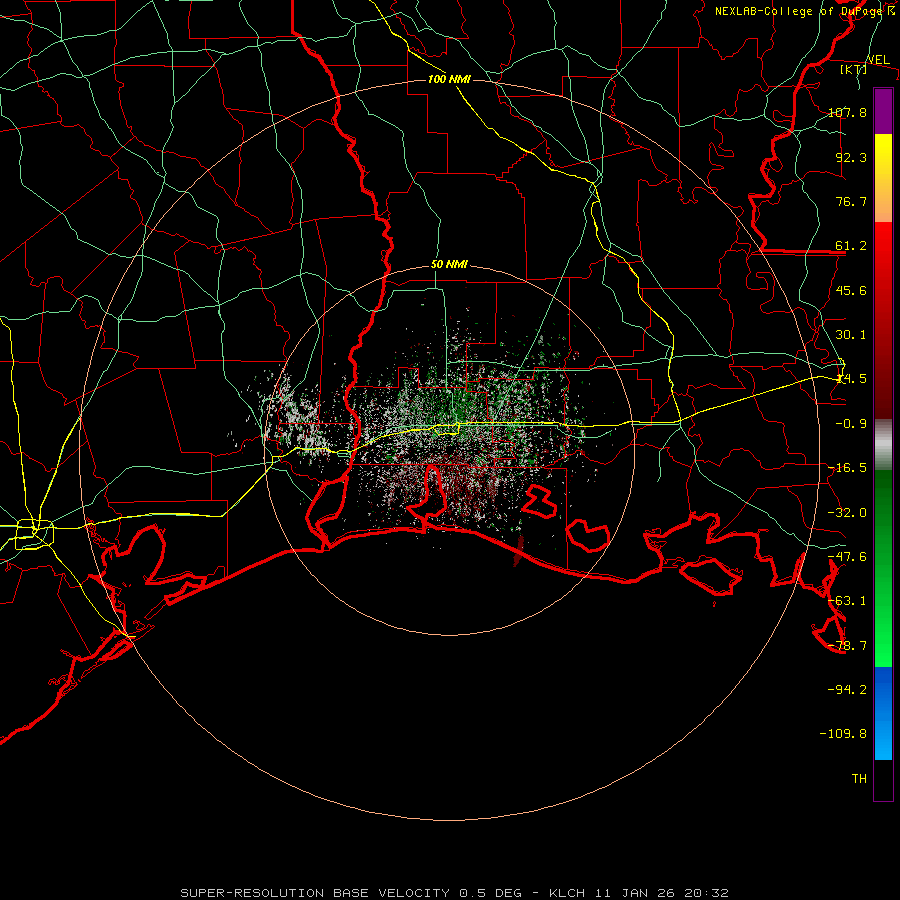Click the -32.0 velocity scale value

(847, 513)
